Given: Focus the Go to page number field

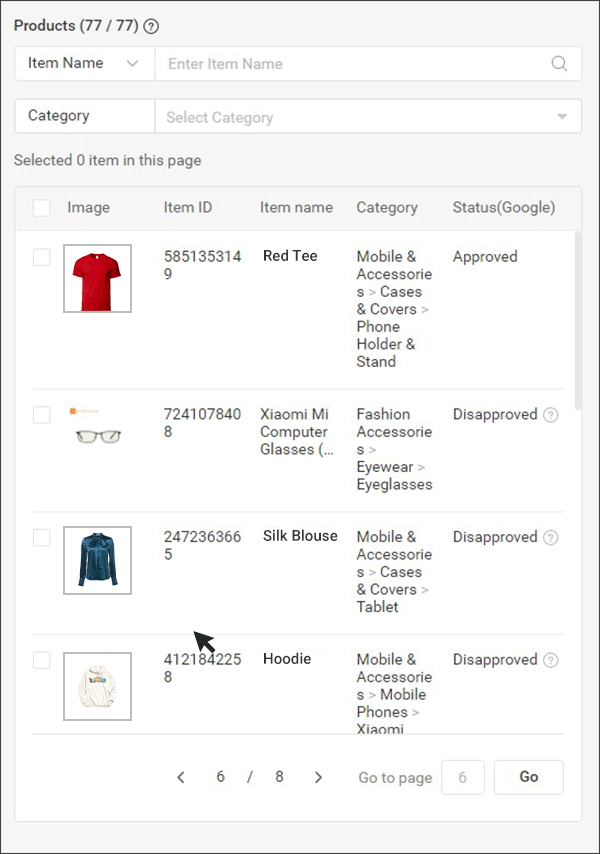Looking at the screenshot, I should pos(463,777).
